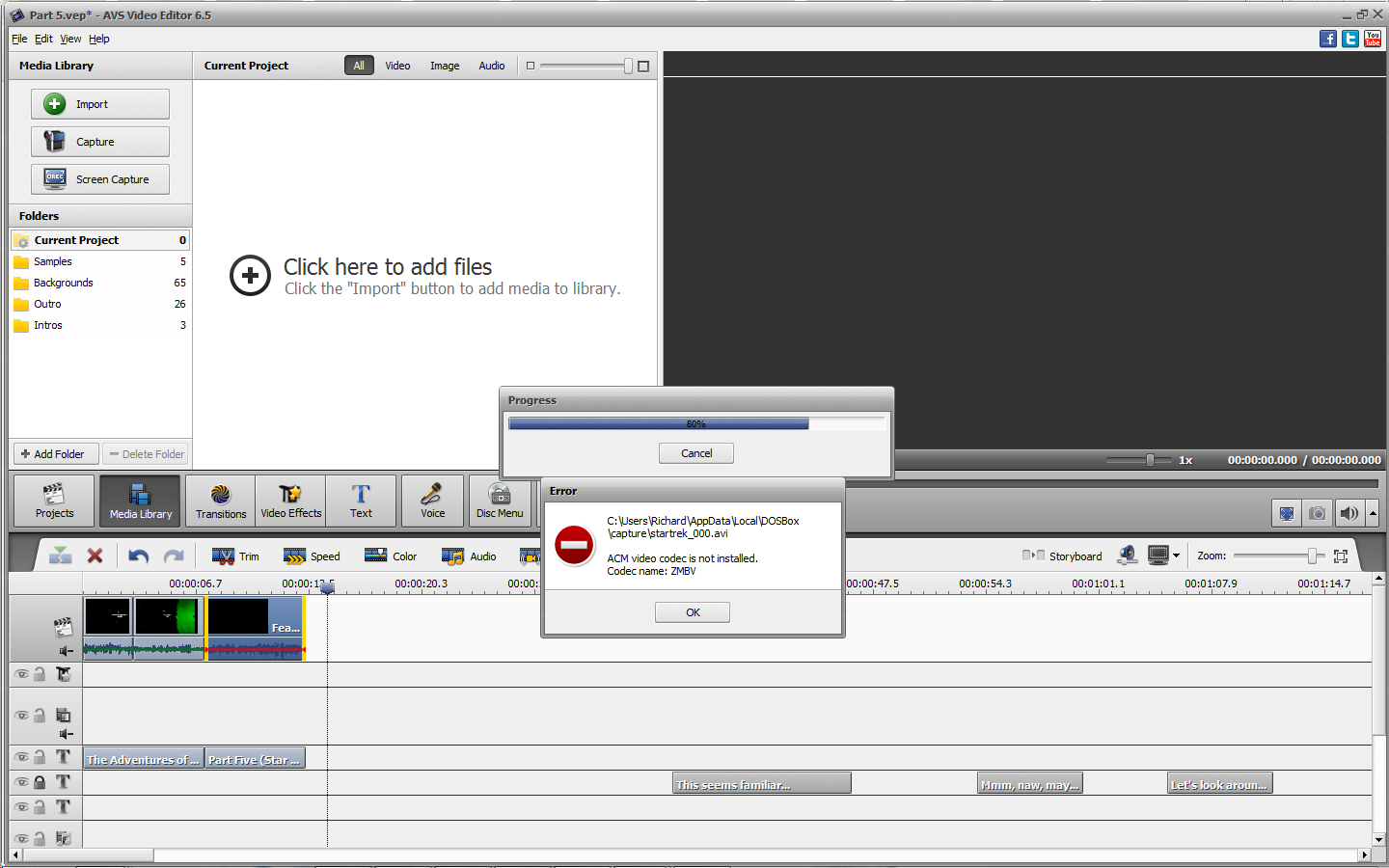Open the Color correction tool

point(391,556)
